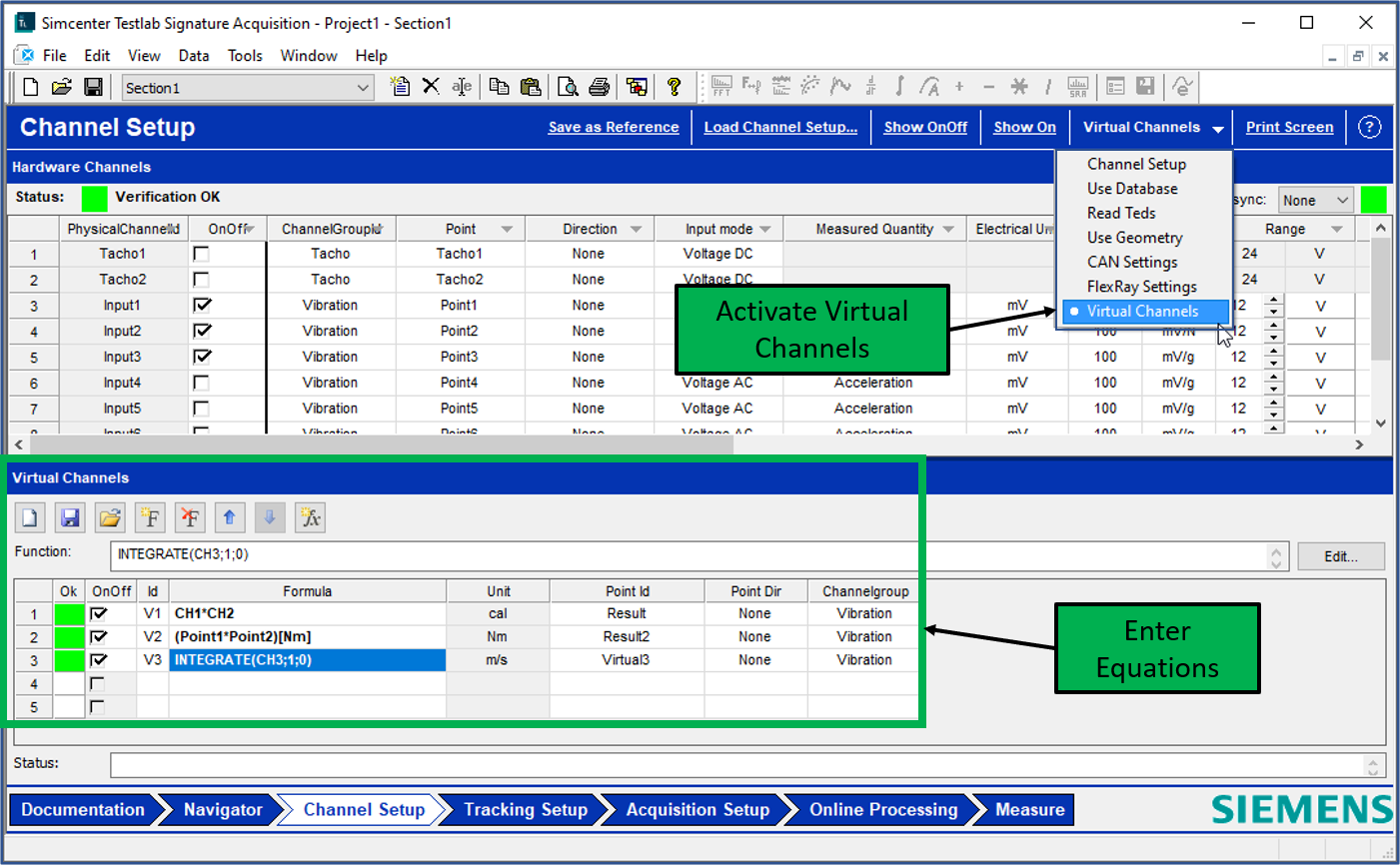
Task: Click Load Channel Setup link
Action: 780,127
